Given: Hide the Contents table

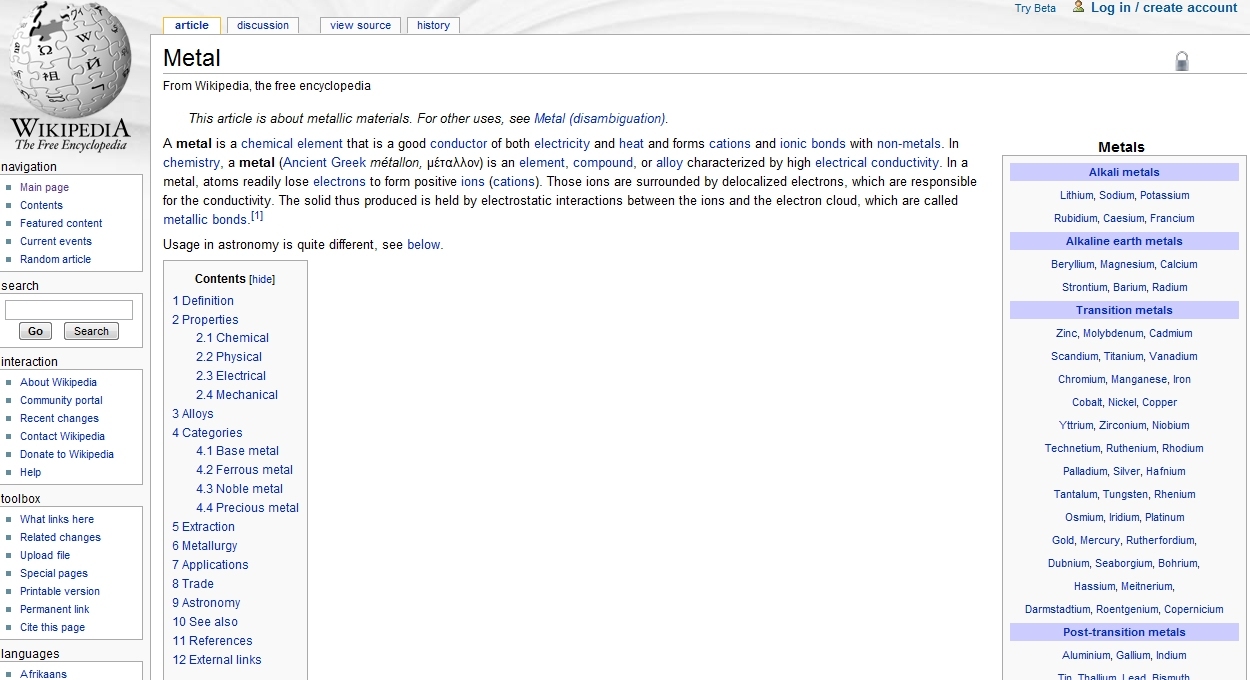Looking at the screenshot, I should pos(262,280).
